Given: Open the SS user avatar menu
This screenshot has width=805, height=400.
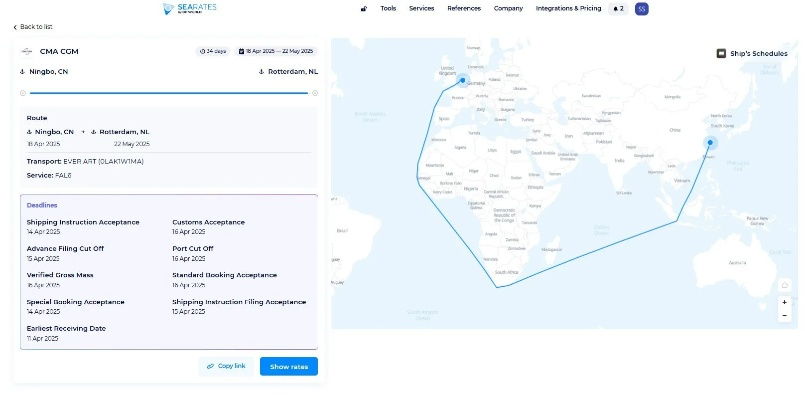Looking at the screenshot, I should (642, 9).
